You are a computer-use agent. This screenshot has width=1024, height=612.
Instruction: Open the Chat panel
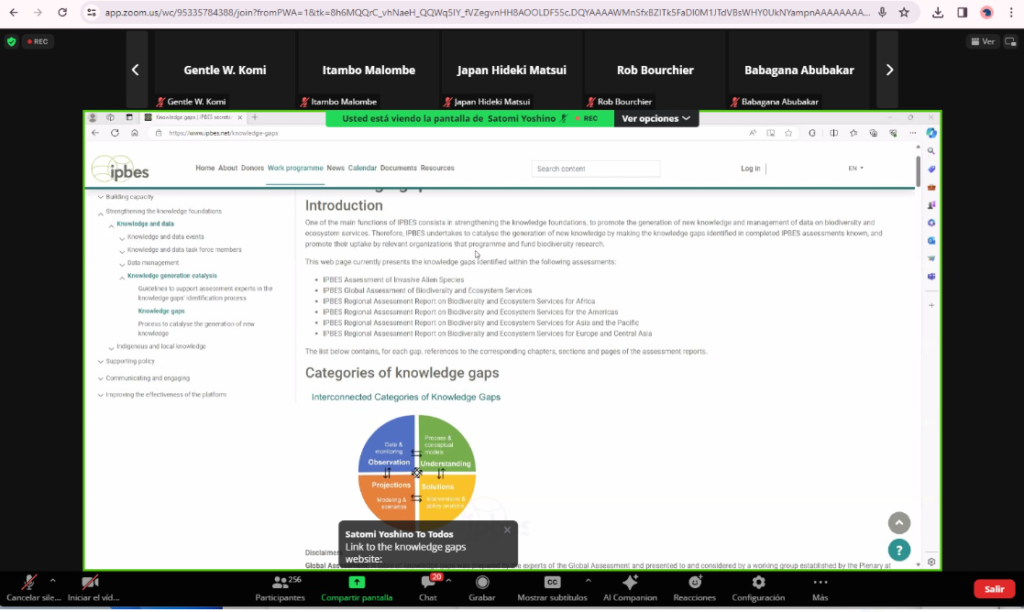pos(427,583)
